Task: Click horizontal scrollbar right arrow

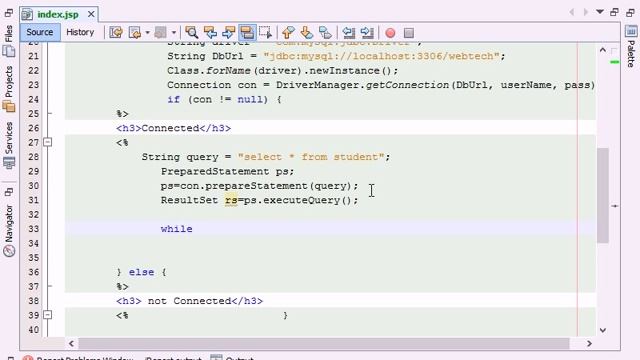Action: 589,343
